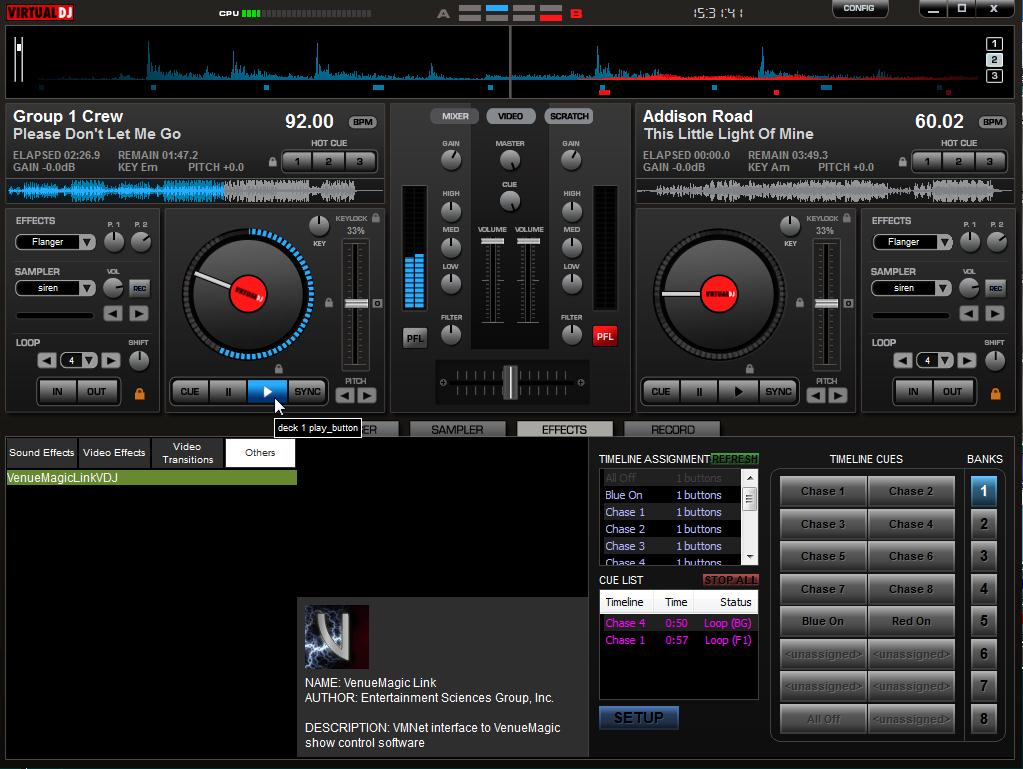Halve loop length on left deck
The image size is (1023, 769).
click(46, 360)
